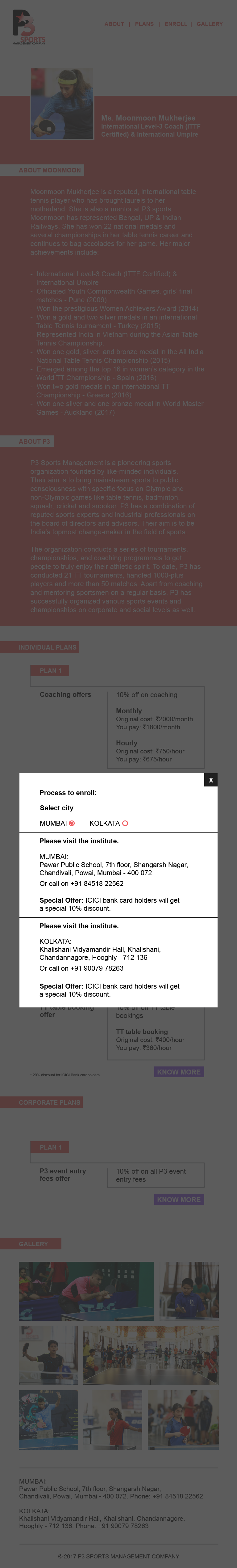Close the enroll popup with X

pos(211,780)
